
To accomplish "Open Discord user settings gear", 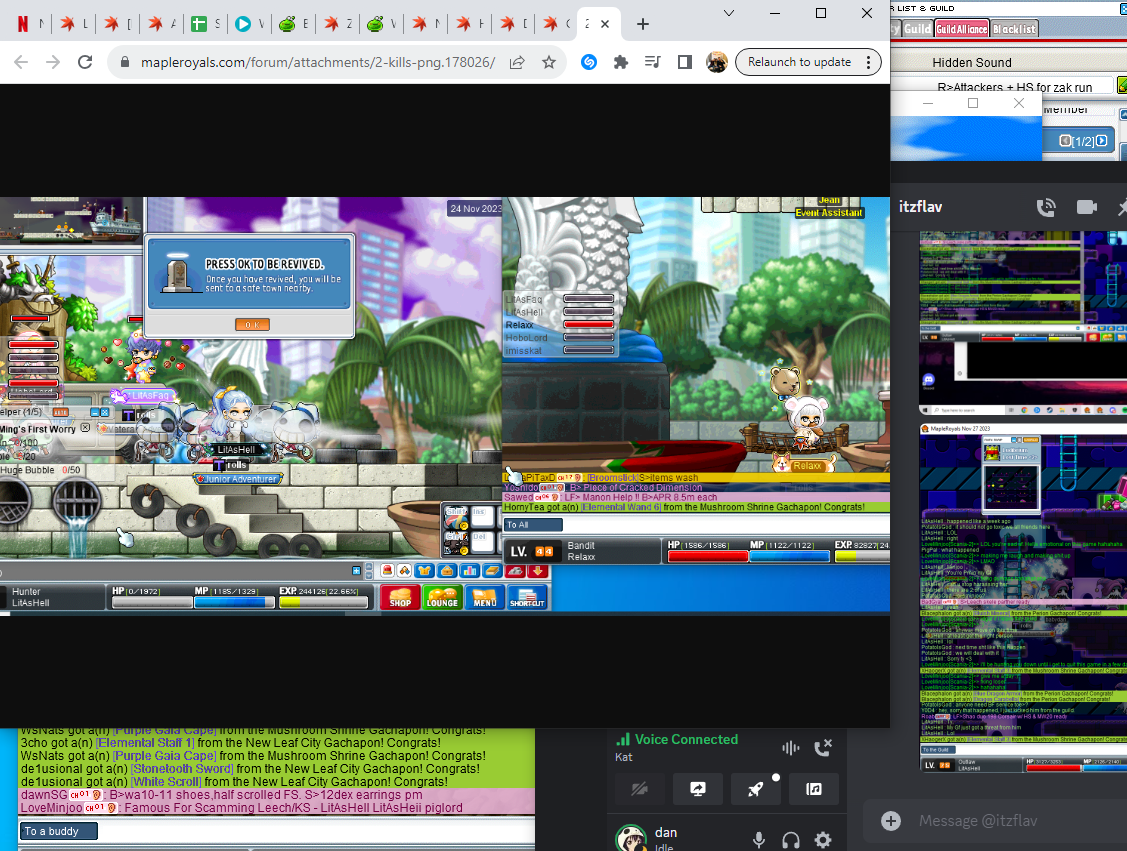I will [823, 840].
